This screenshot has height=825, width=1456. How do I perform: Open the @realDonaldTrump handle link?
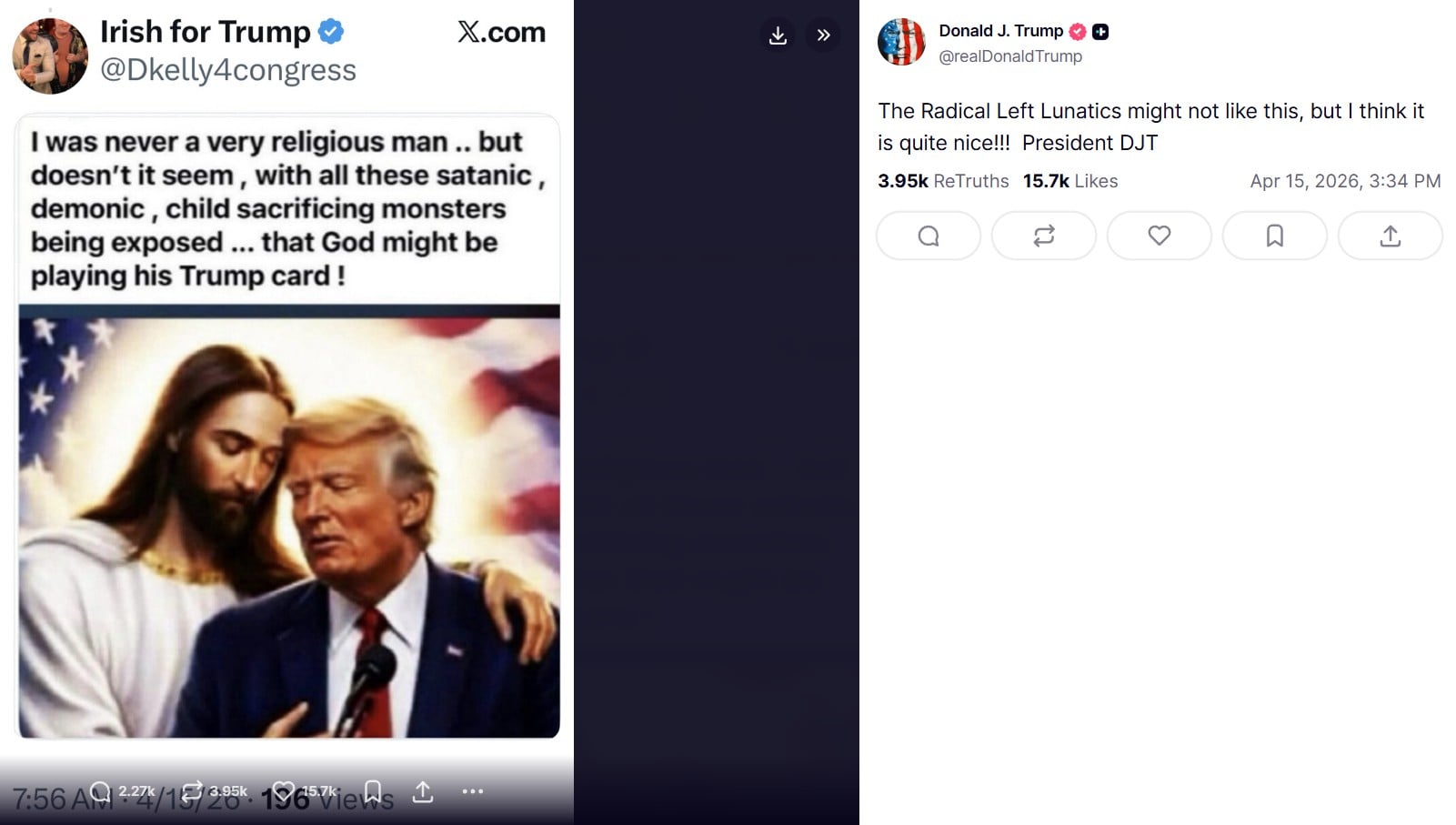tap(1009, 56)
